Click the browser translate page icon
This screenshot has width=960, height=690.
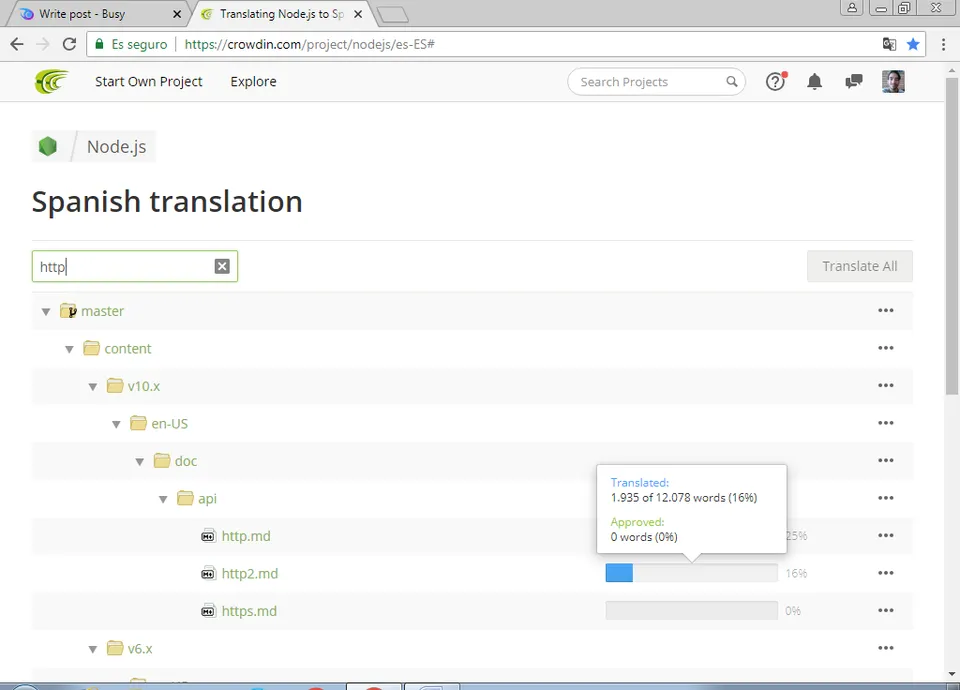pyautogui.click(x=889, y=44)
